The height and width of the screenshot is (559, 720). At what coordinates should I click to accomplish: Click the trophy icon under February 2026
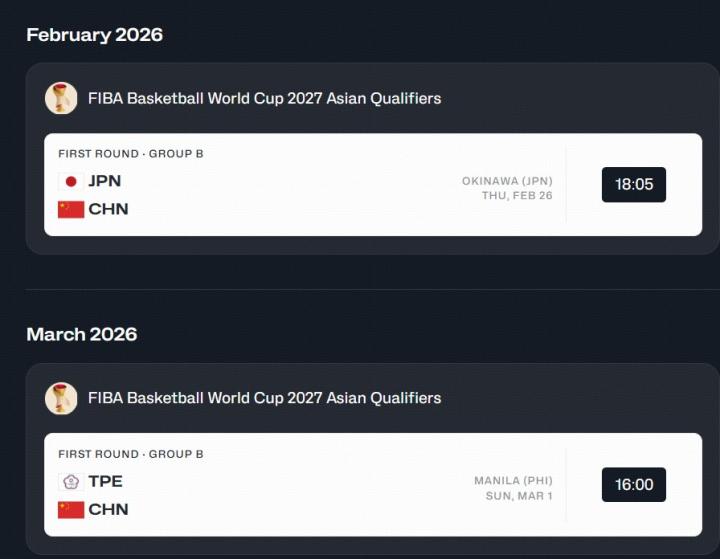(61, 98)
